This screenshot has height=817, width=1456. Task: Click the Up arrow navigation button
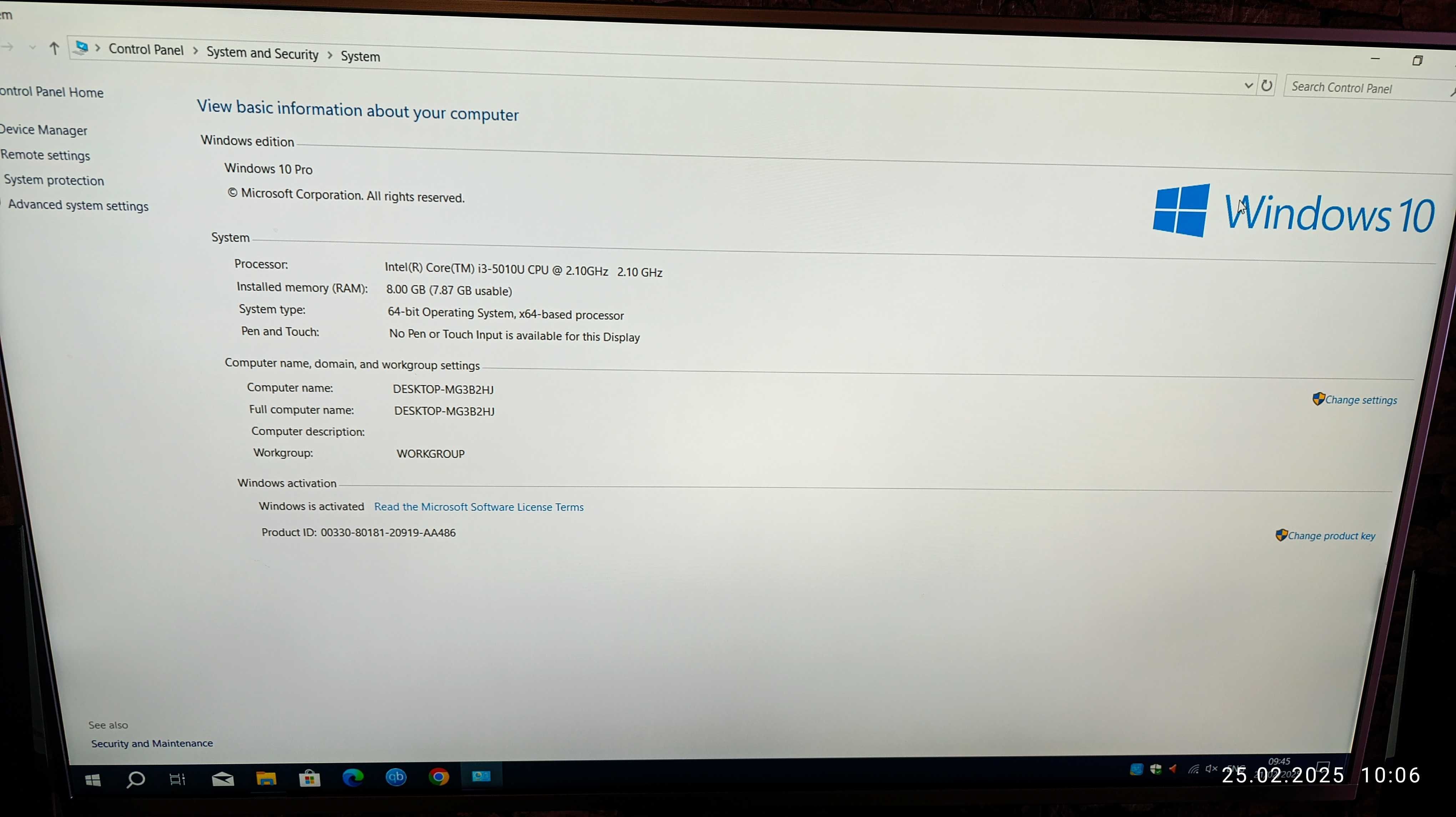pyautogui.click(x=54, y=49)
